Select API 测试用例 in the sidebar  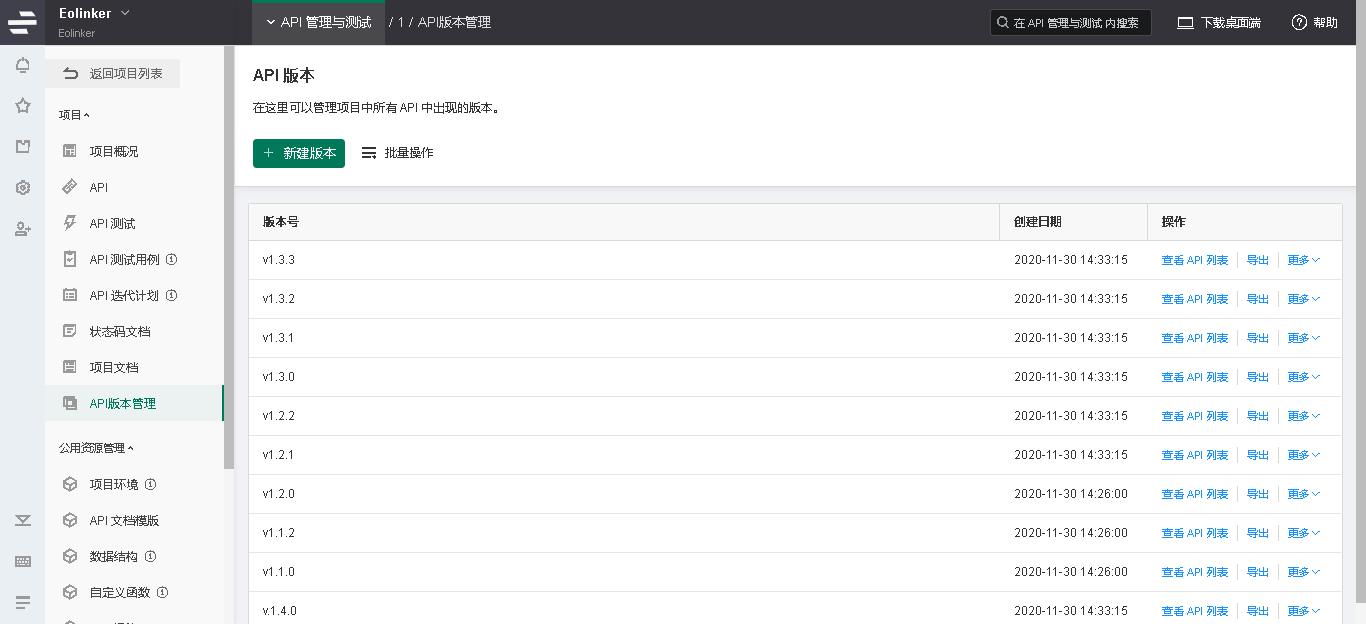click(124, 259)
